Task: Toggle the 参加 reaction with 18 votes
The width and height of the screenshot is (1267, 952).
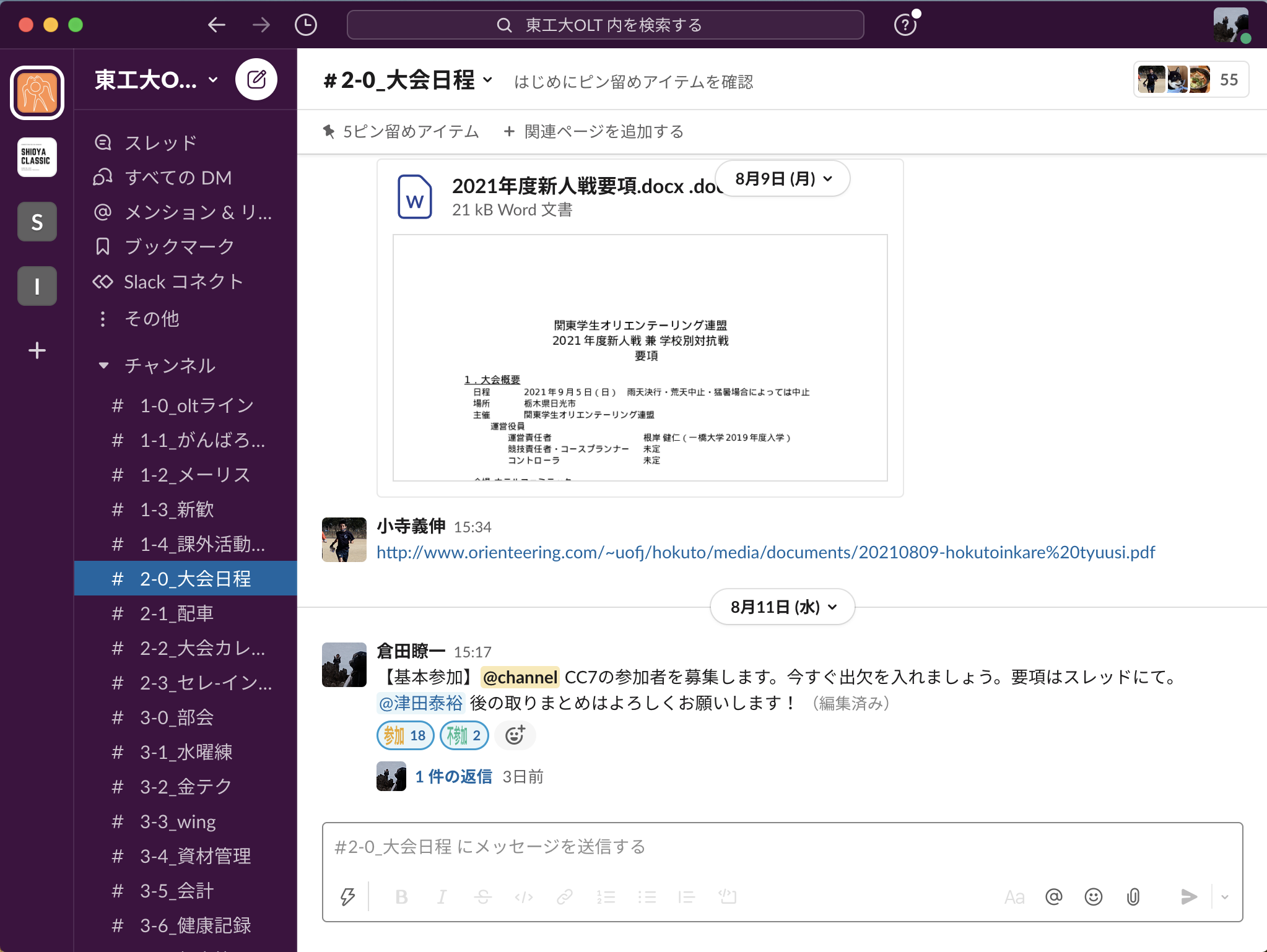Action: 405,735
